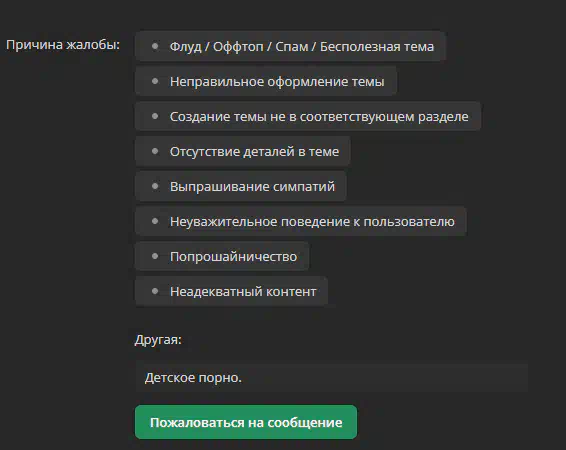Pick the 'Выпрашивание симпатий' reason text
This screenshot has width=566, height=450.
[x=252, y=187]
